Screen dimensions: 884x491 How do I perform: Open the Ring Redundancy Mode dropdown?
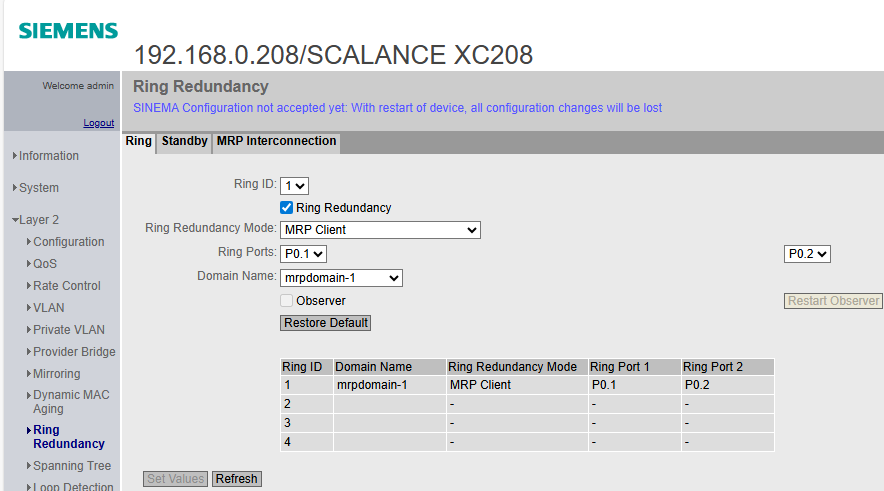(380, 230)
